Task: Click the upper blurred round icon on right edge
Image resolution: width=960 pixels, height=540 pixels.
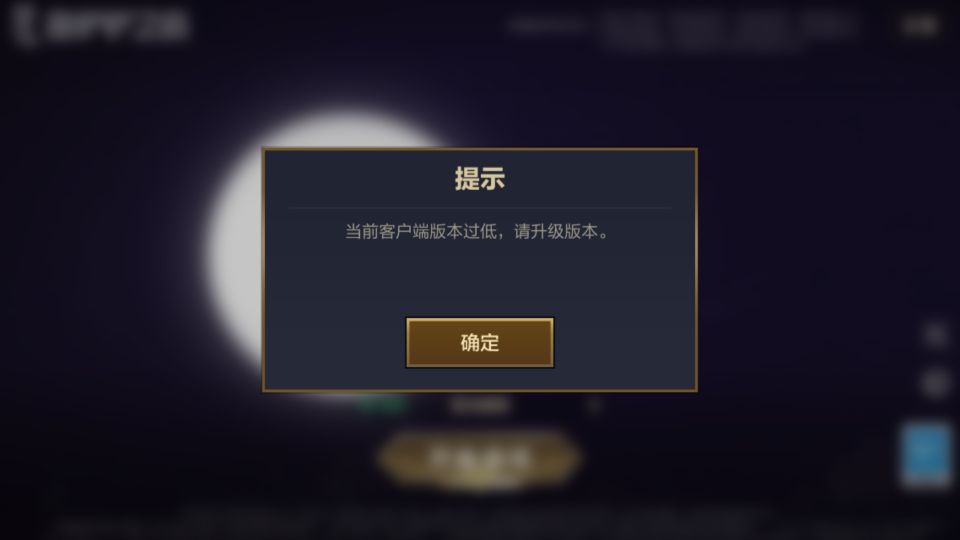Action: coord(935,334)
